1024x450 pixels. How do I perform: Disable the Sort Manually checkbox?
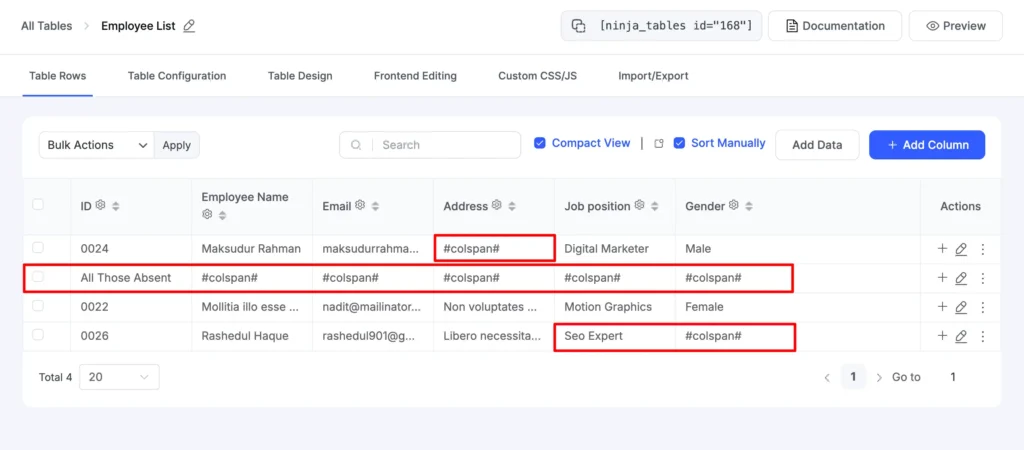click(680, 143)
